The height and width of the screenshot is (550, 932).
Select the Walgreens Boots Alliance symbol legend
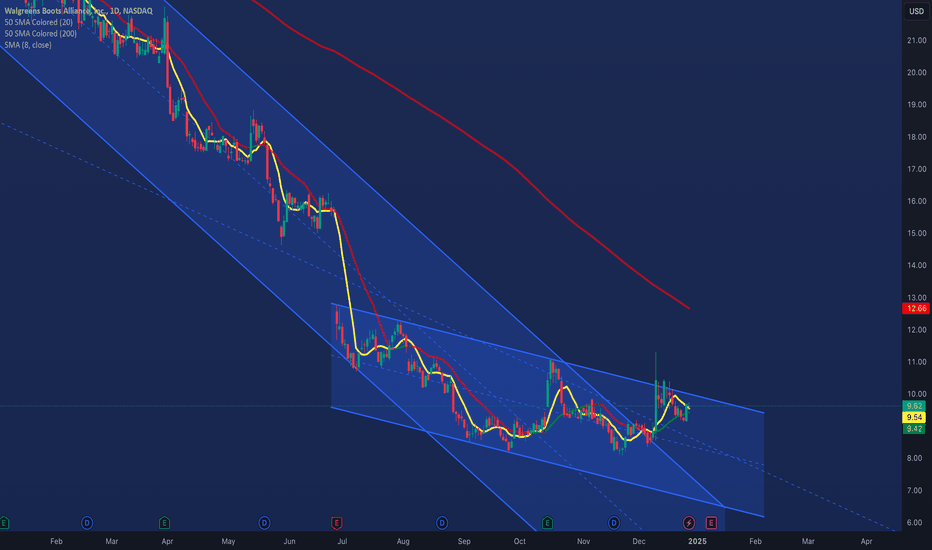coord(78,11)
